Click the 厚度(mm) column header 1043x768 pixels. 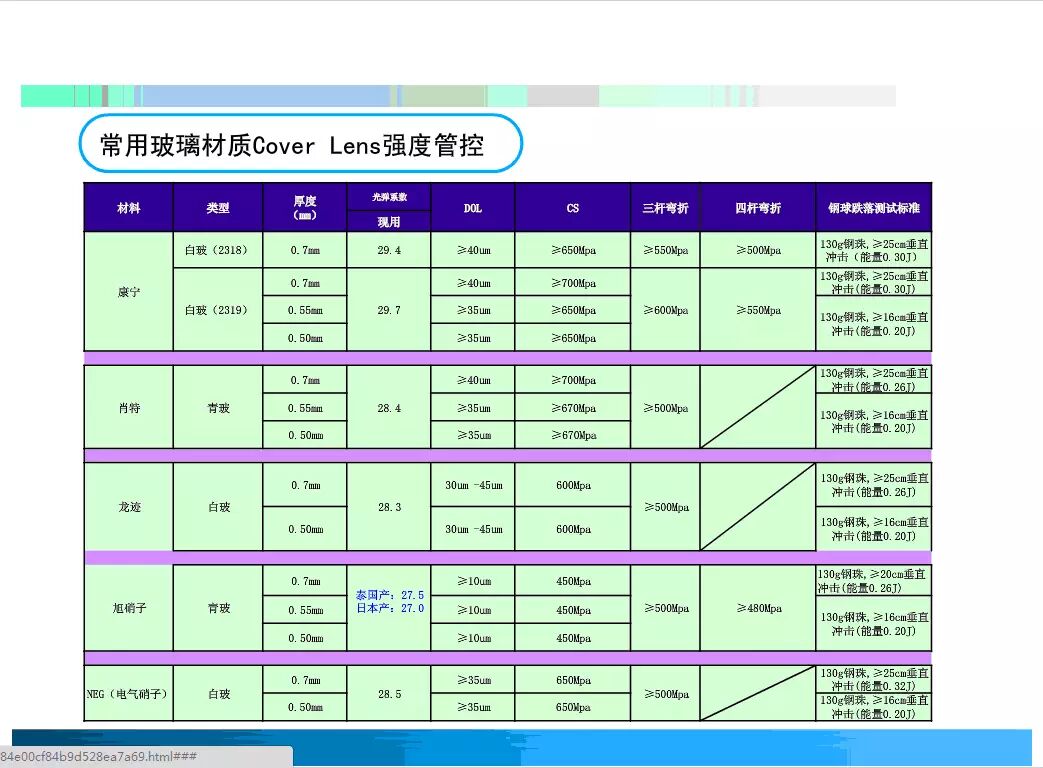click(305, 208)
